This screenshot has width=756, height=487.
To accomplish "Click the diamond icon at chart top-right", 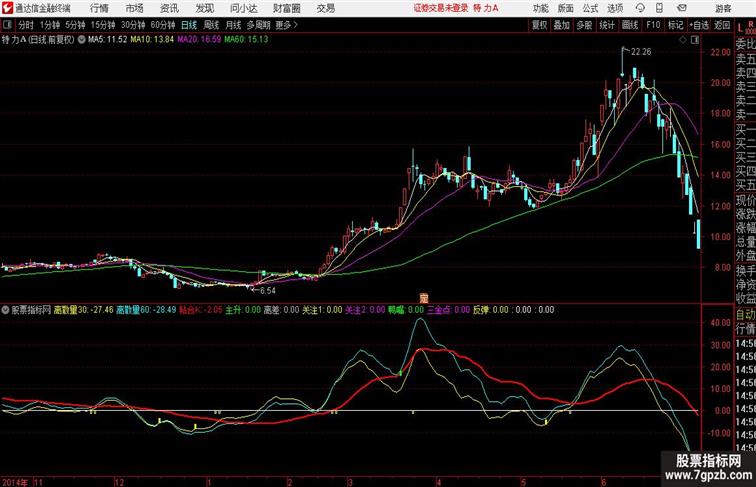I will point(683,40).
